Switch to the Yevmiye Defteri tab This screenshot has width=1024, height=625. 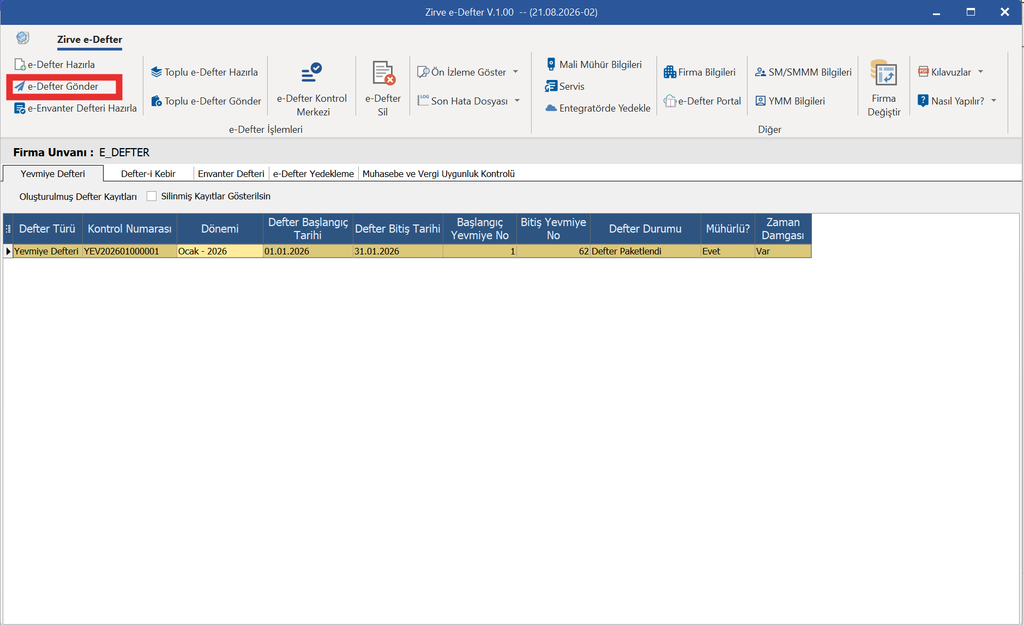pos(53,174)
